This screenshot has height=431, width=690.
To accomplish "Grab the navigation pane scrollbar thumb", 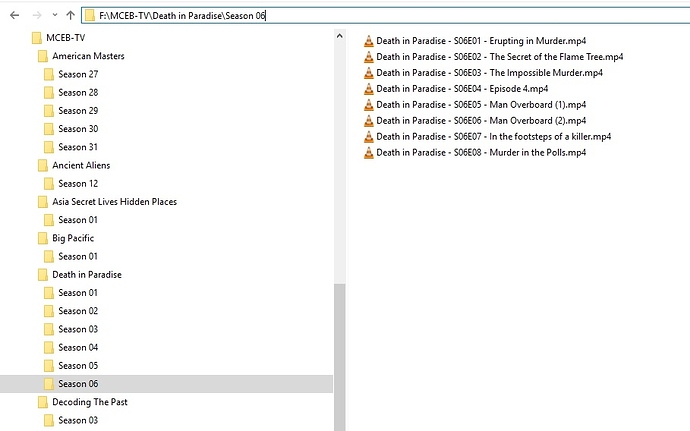I will (x=339, y=357).
